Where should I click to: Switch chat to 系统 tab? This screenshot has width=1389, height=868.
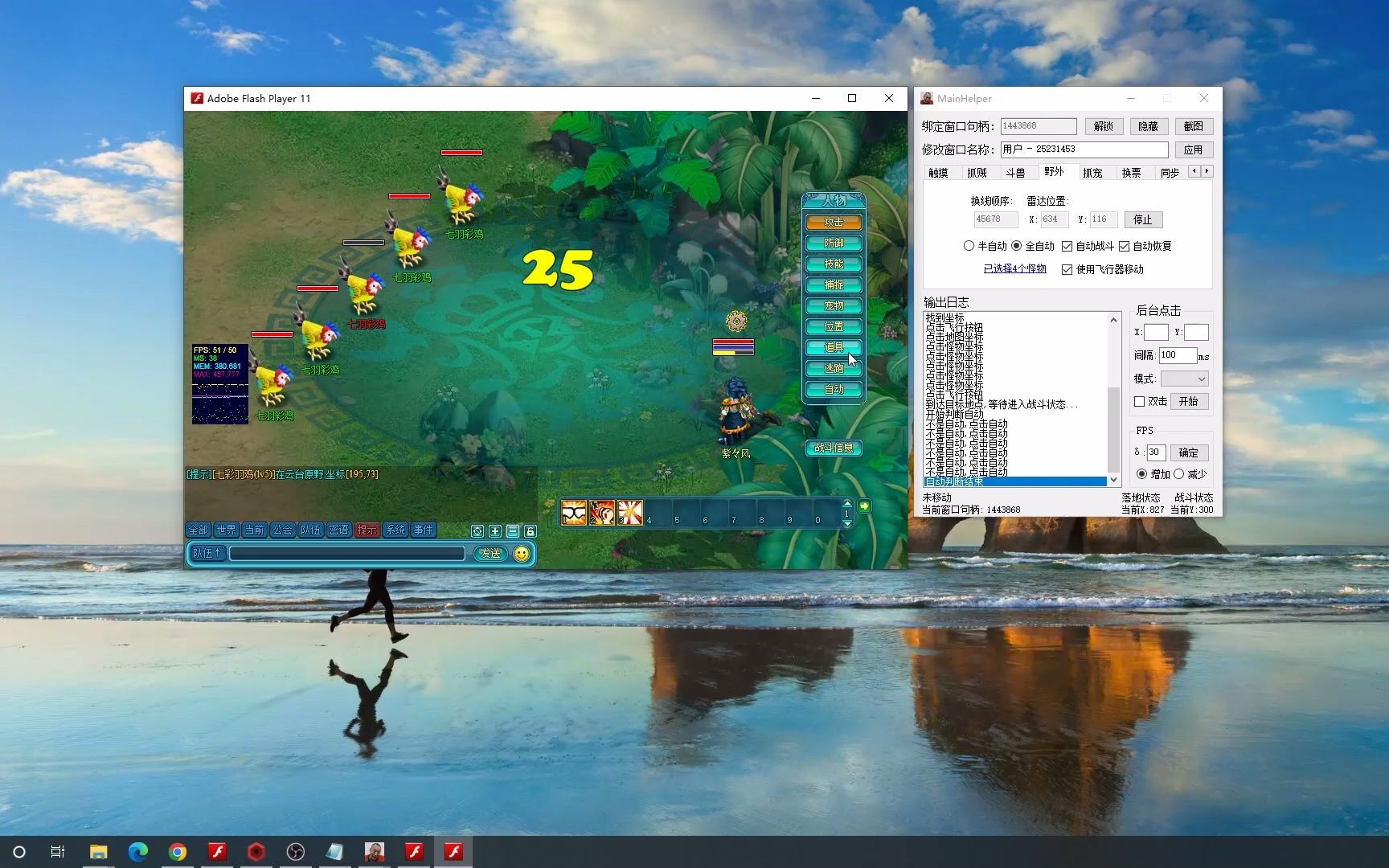pos(395,530)
